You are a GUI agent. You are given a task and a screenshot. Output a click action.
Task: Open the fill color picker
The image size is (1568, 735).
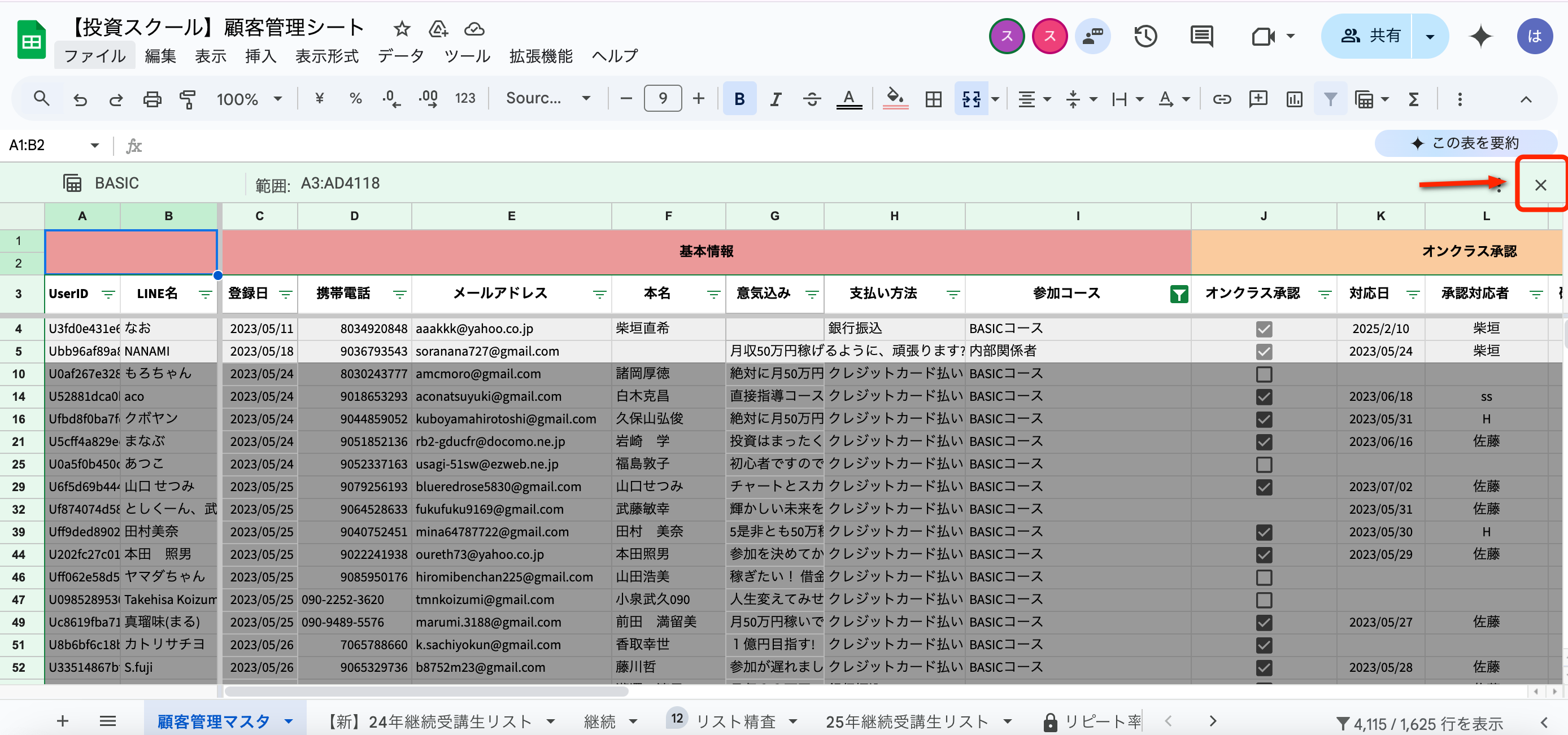(x=894, y=98)
